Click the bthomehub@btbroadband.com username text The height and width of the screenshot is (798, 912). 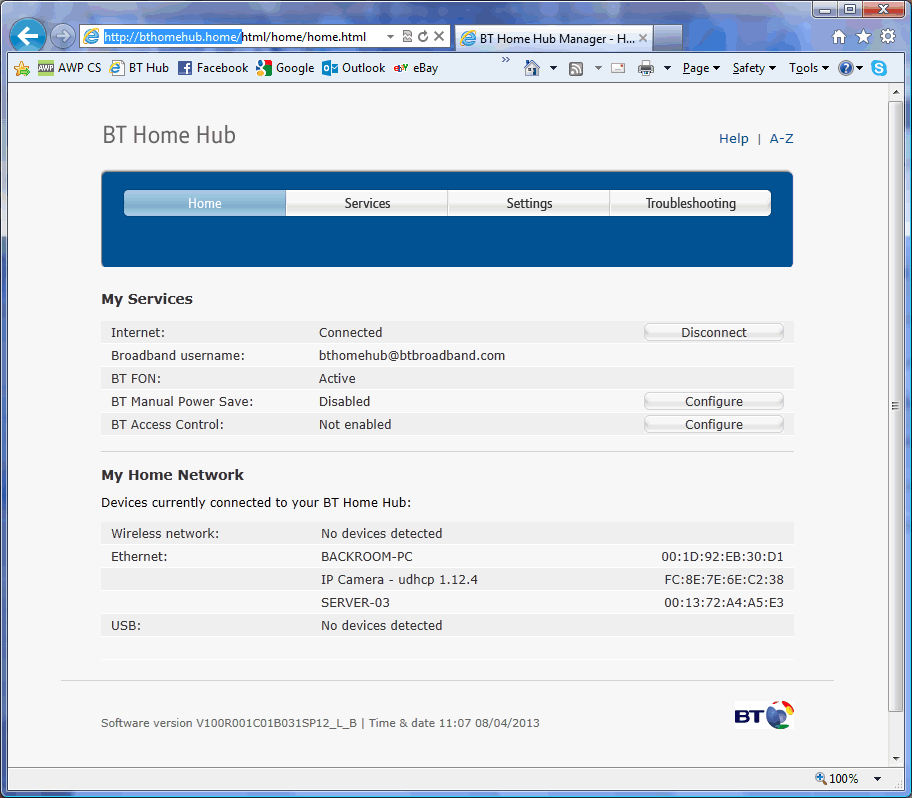[412, 355]
